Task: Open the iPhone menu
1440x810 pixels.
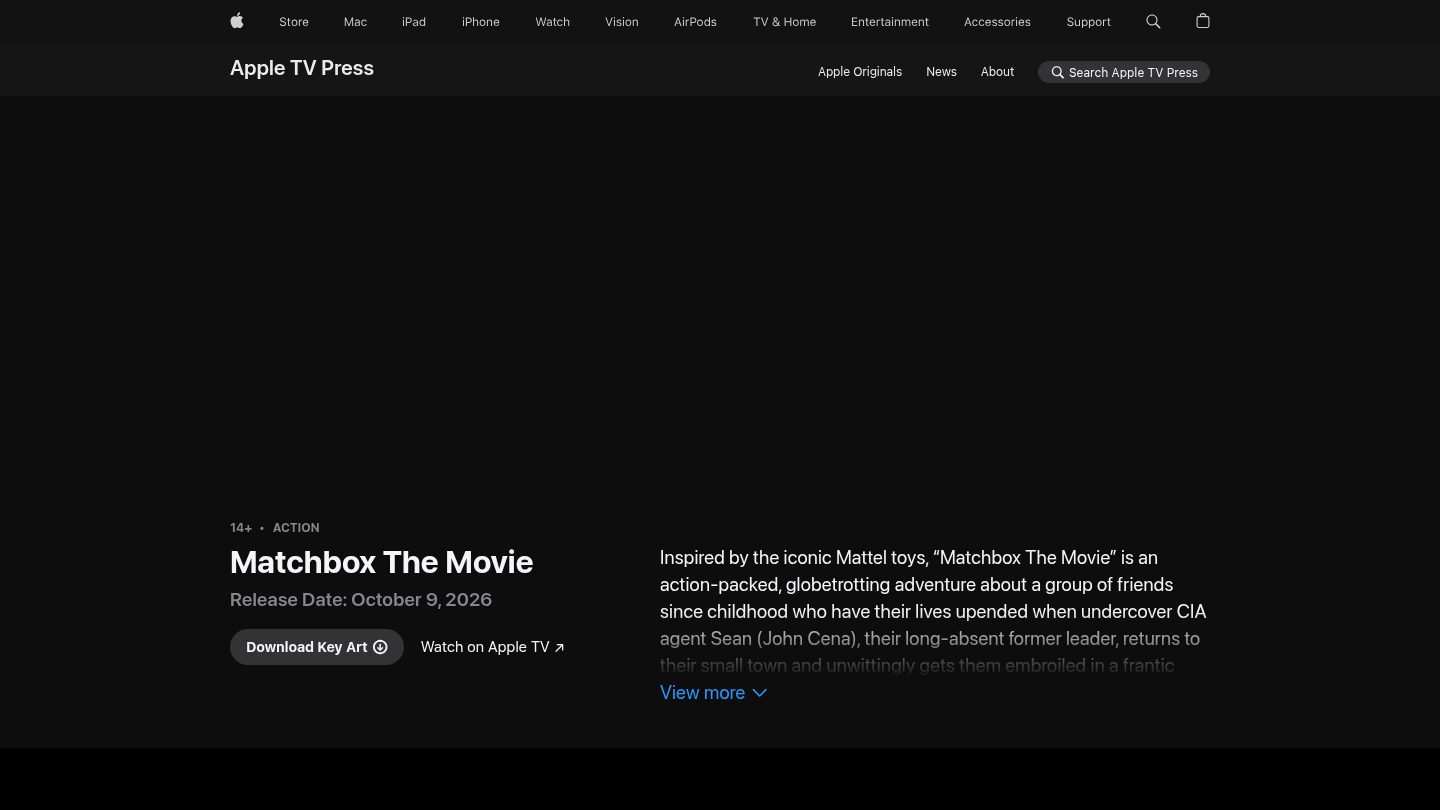Action: [481, 22]
